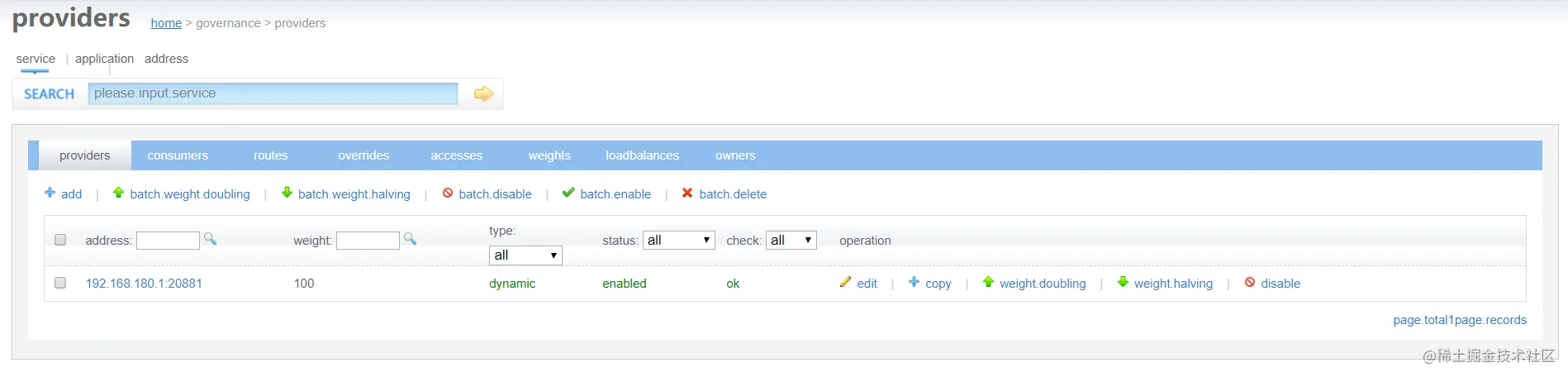
Task: Click the copy link in the provider row
Action: pyautogui.click(x=938, y=283)
